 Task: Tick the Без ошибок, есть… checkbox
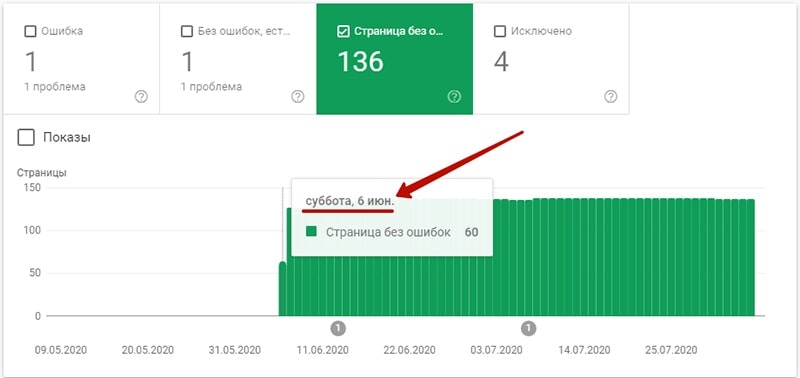point(187,32)
